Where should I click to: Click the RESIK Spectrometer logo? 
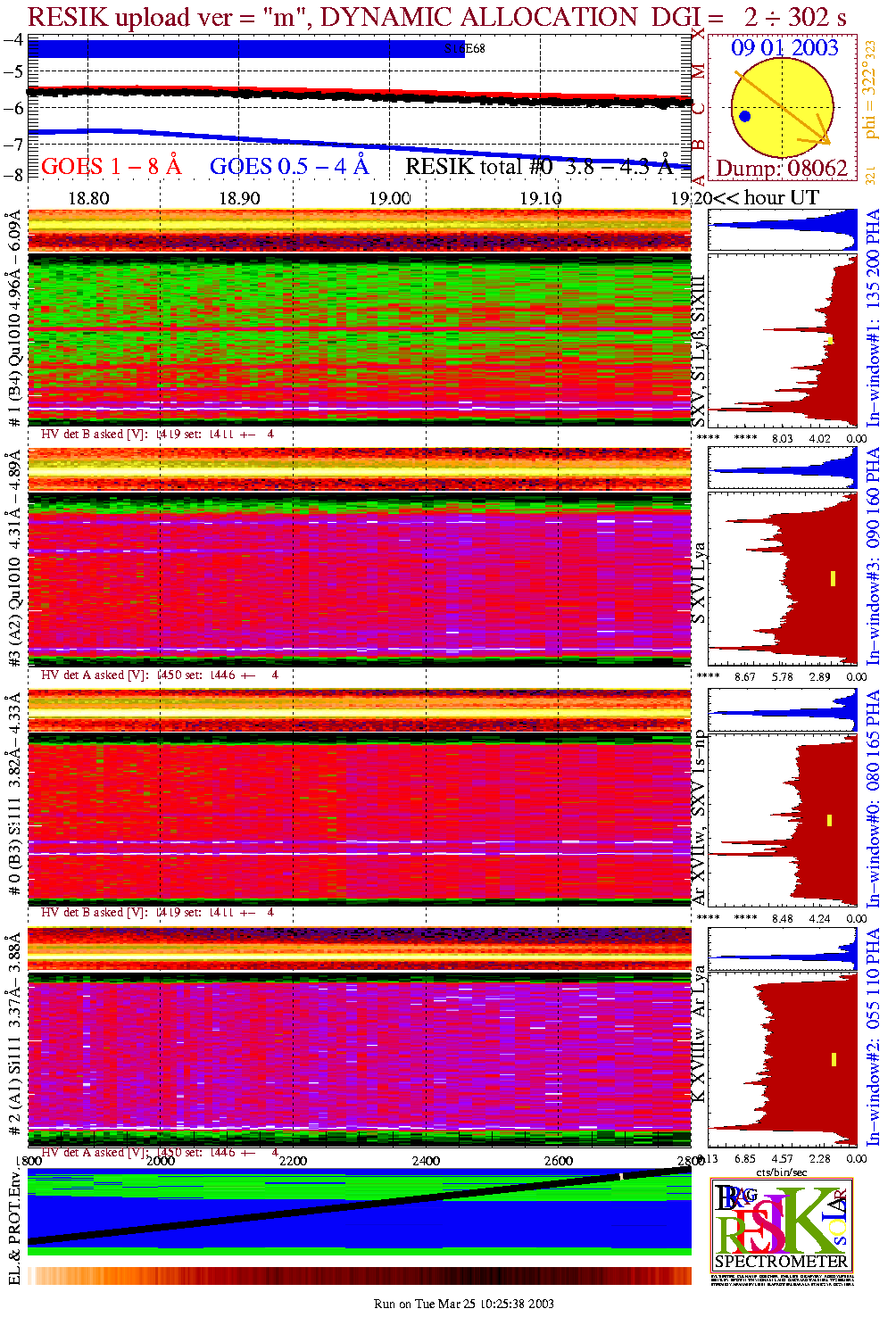(x=782, y=1224)
